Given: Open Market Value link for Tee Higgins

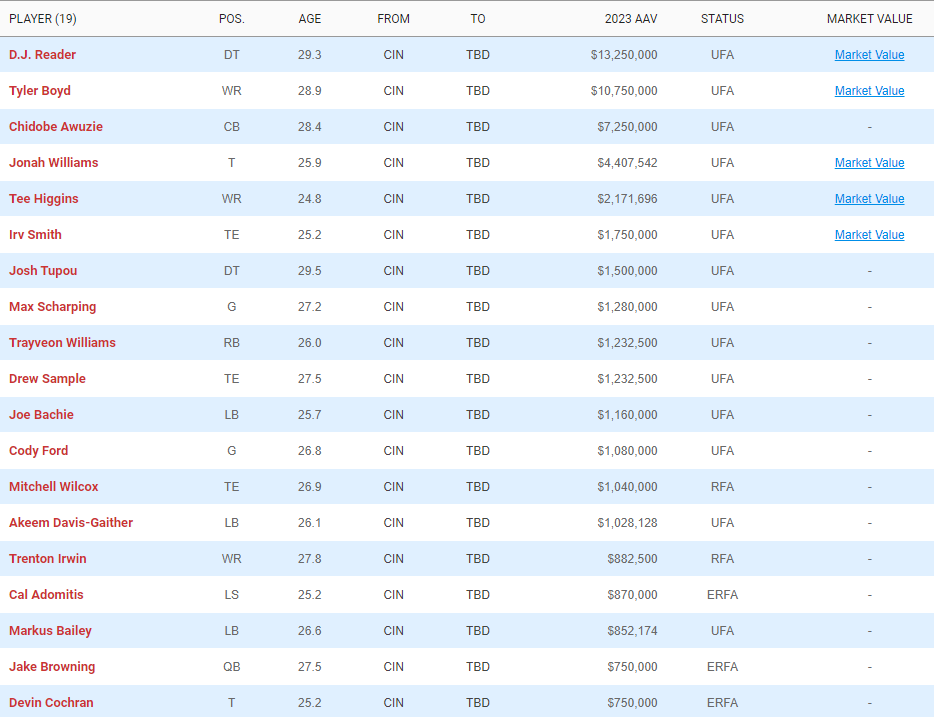Looking at the screenshot, I should coord(869,199).
